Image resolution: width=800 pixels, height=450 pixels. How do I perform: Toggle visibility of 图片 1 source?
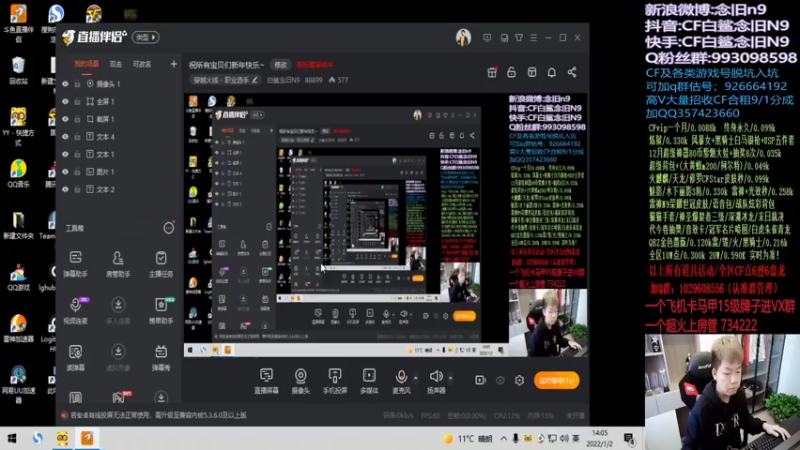pyautogui.click(x=65, y=172)
